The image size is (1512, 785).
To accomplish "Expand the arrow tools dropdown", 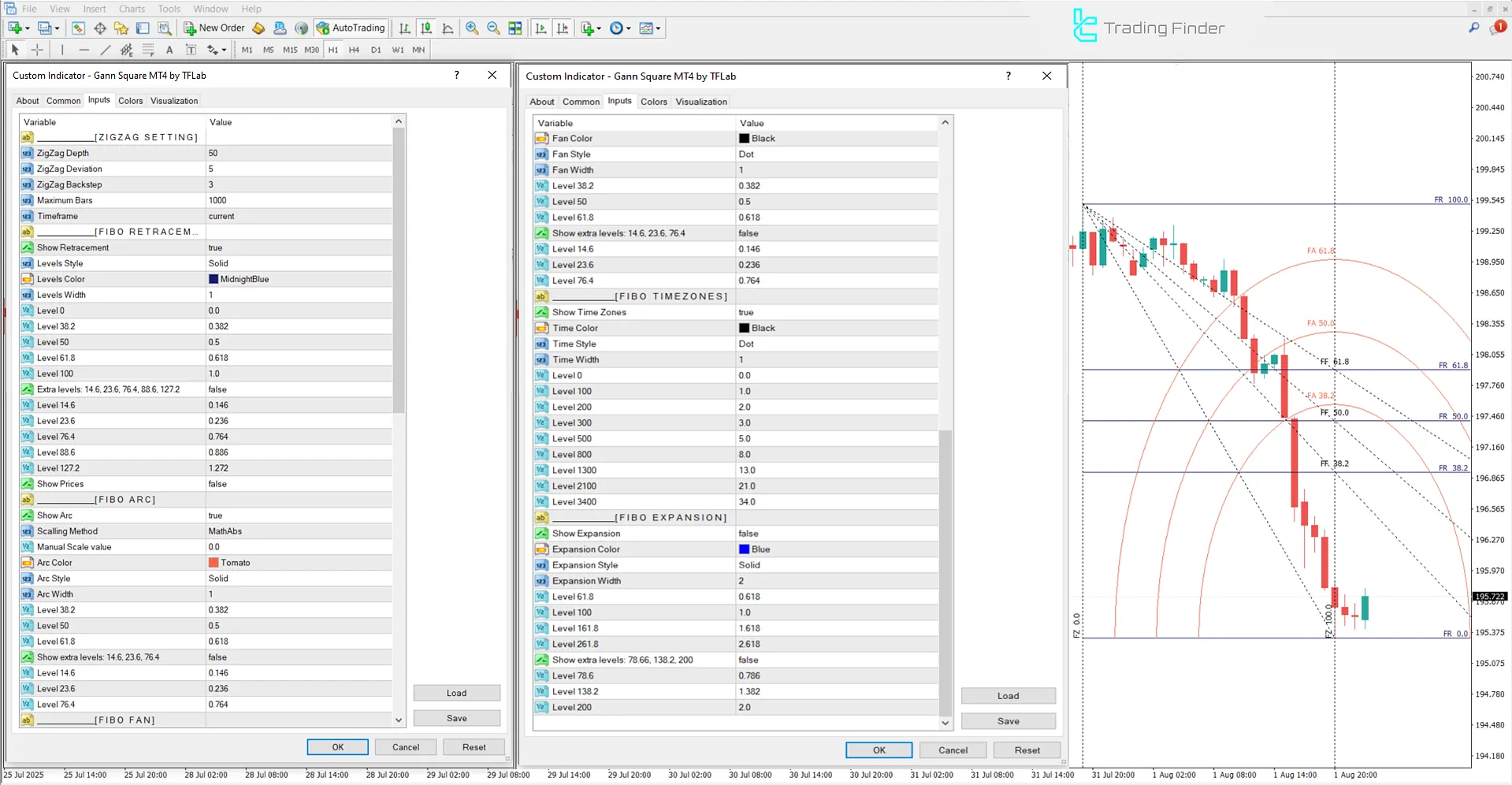I will pos(223,49).
